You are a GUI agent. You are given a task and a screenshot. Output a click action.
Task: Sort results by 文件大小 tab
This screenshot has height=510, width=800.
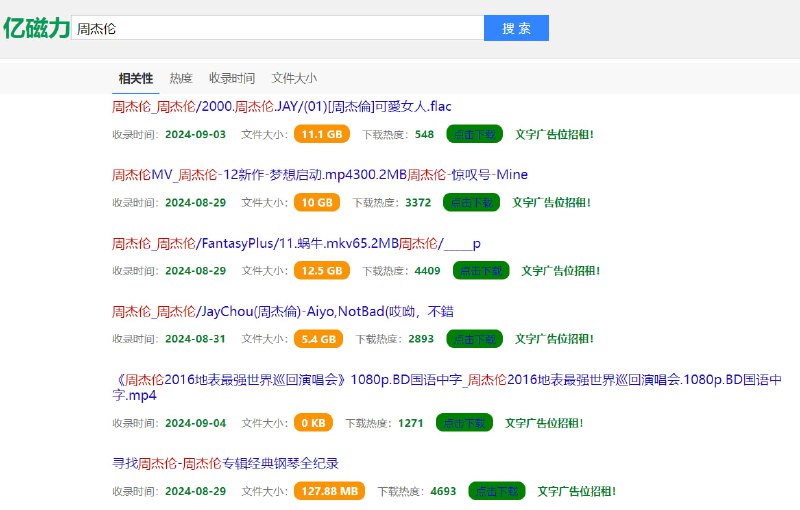[294, 78]
